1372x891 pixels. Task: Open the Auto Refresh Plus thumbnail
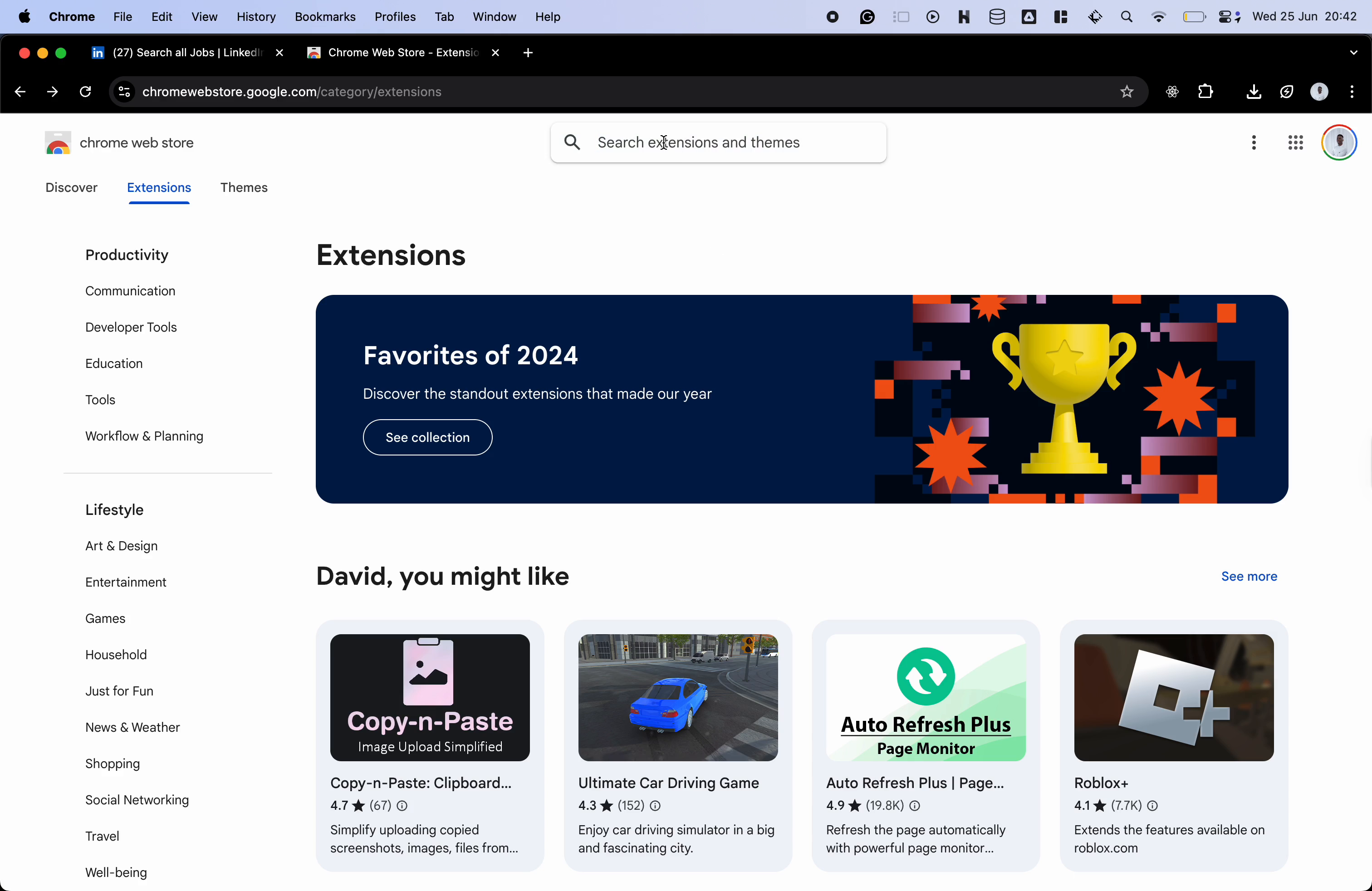coord(925,697)
